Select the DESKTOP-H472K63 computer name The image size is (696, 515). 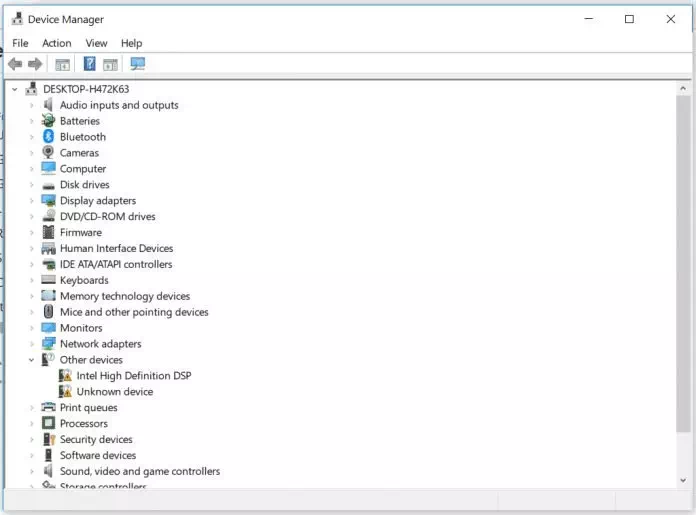pos(86,89)
